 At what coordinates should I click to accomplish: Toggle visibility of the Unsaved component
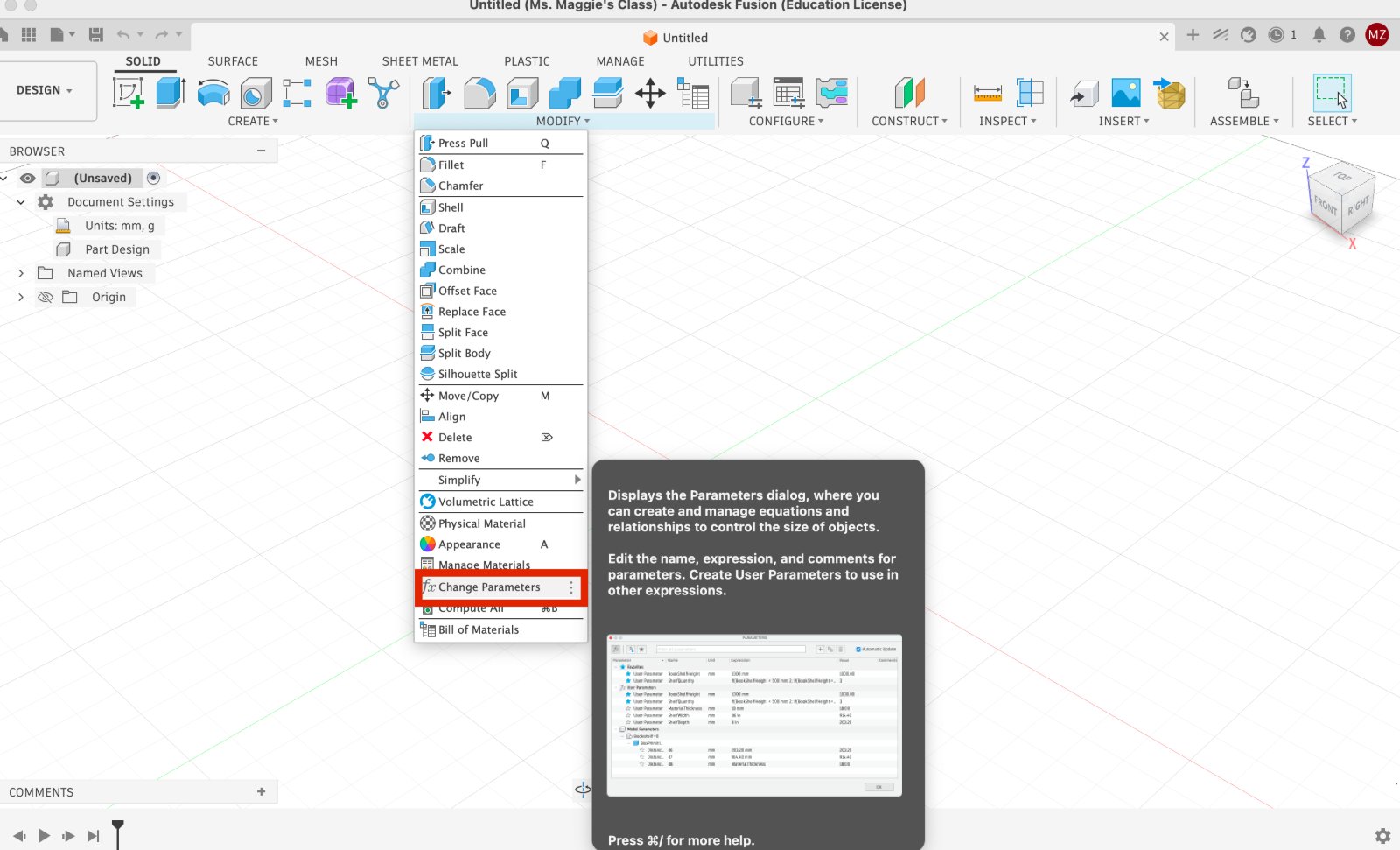click(28, 178)
